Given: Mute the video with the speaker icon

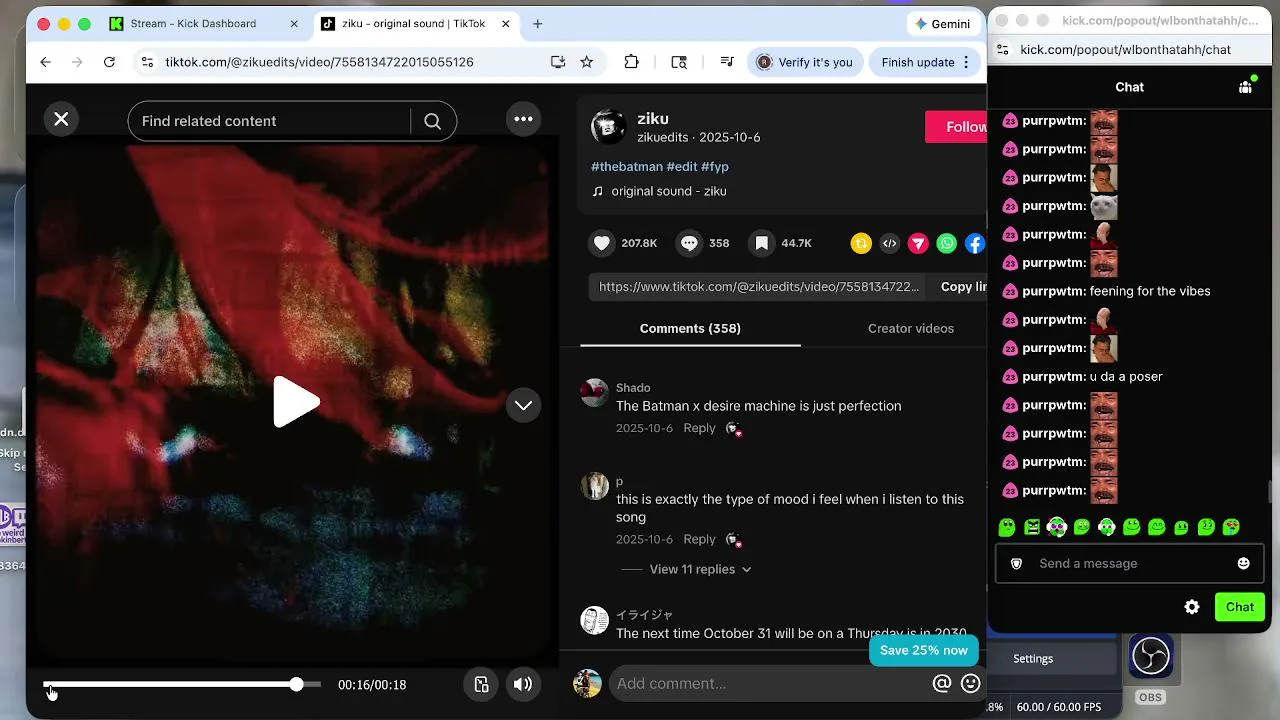Looking at the screenshot, I should (523, 684).
